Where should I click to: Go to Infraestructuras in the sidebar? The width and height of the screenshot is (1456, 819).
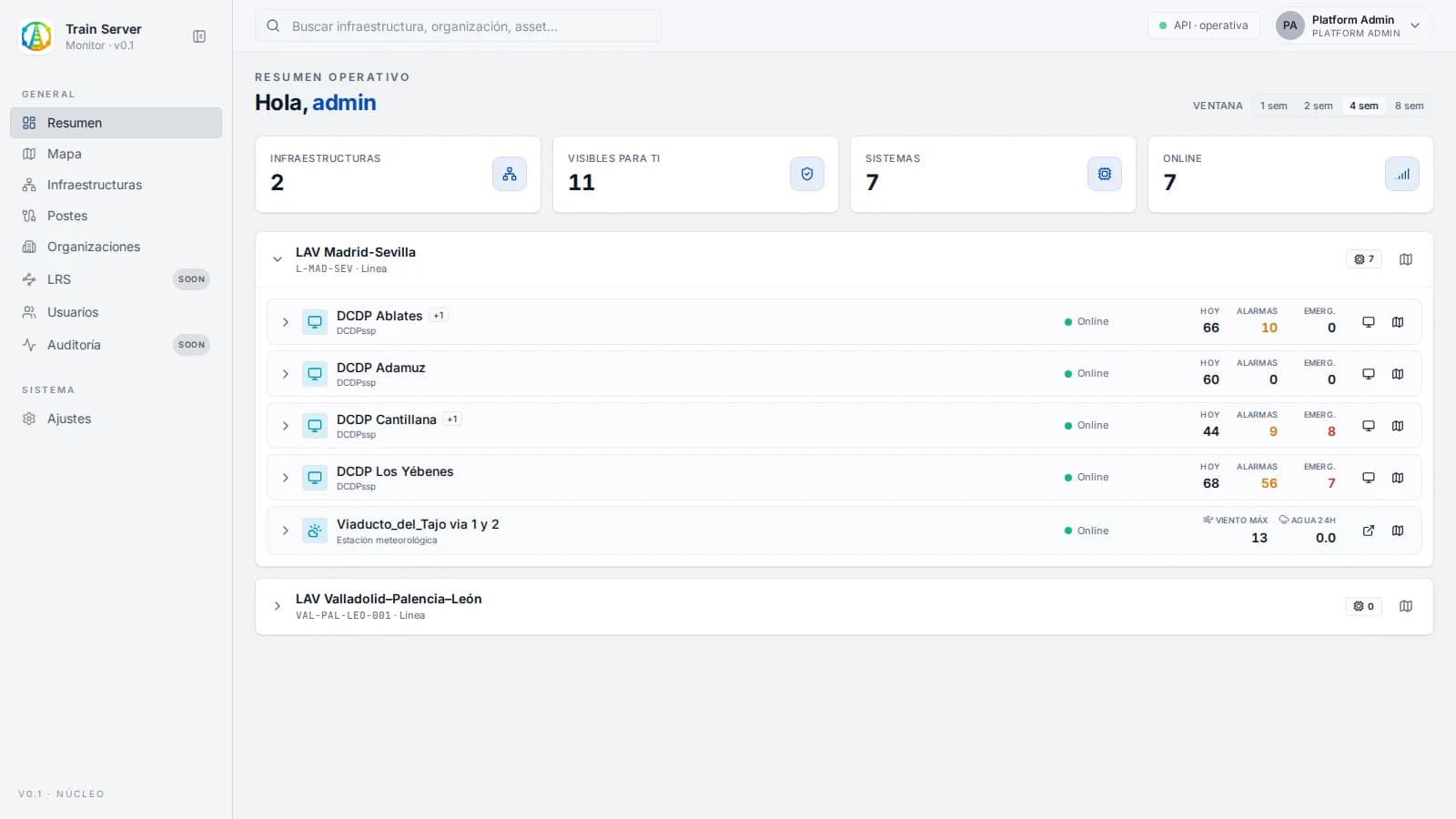(116, 185)
